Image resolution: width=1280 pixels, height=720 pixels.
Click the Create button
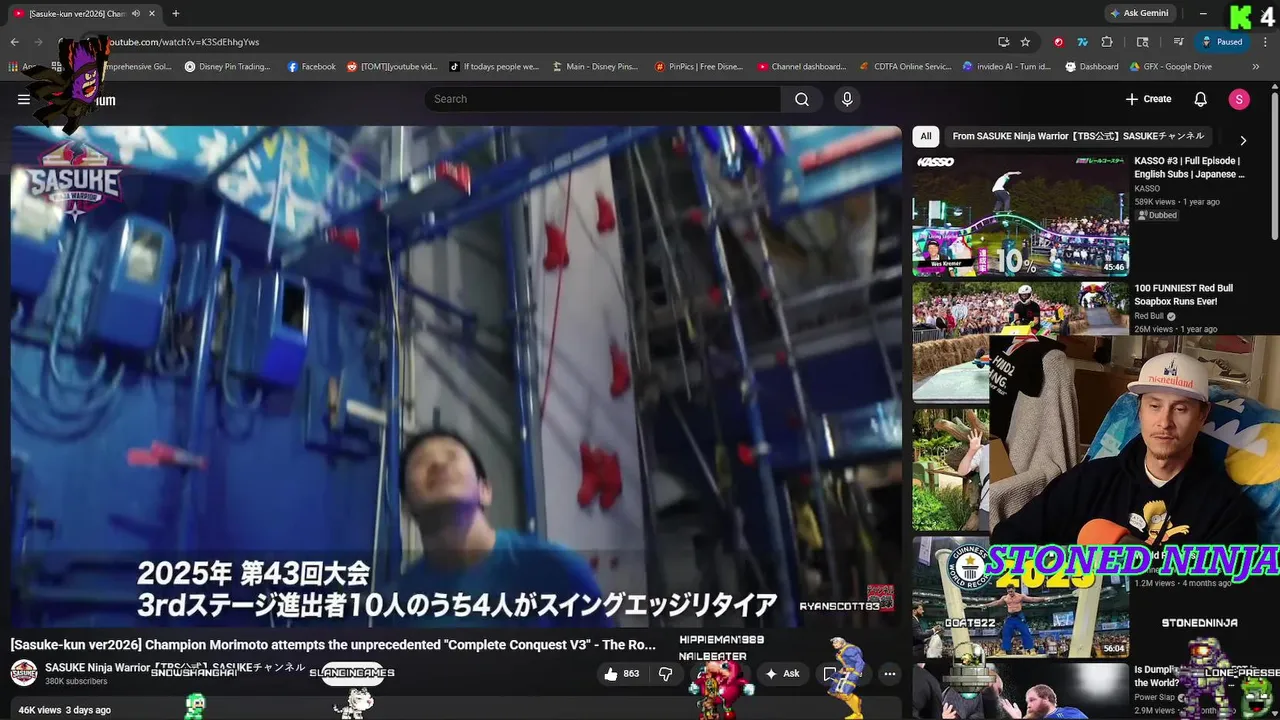[x=1148, y=99]
